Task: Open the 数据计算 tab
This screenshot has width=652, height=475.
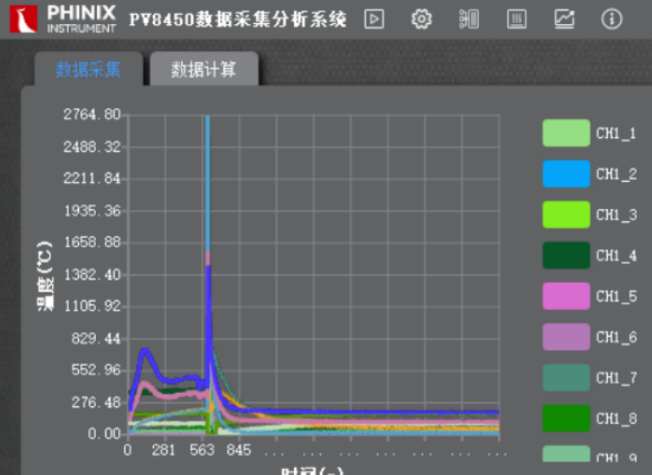Action: pyautogui.click(x=204, y=69)
